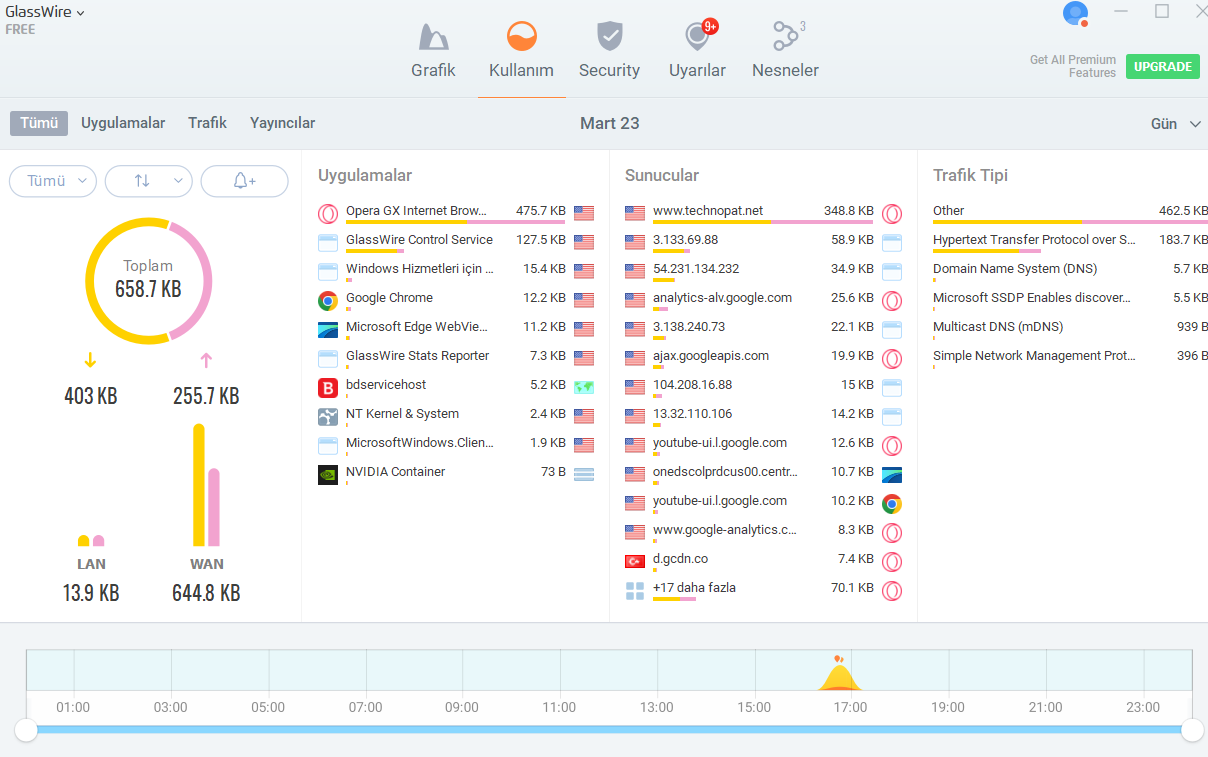Select the Other traffic type row
This screenshot has width=1208, height=757.
(1069, 212)
